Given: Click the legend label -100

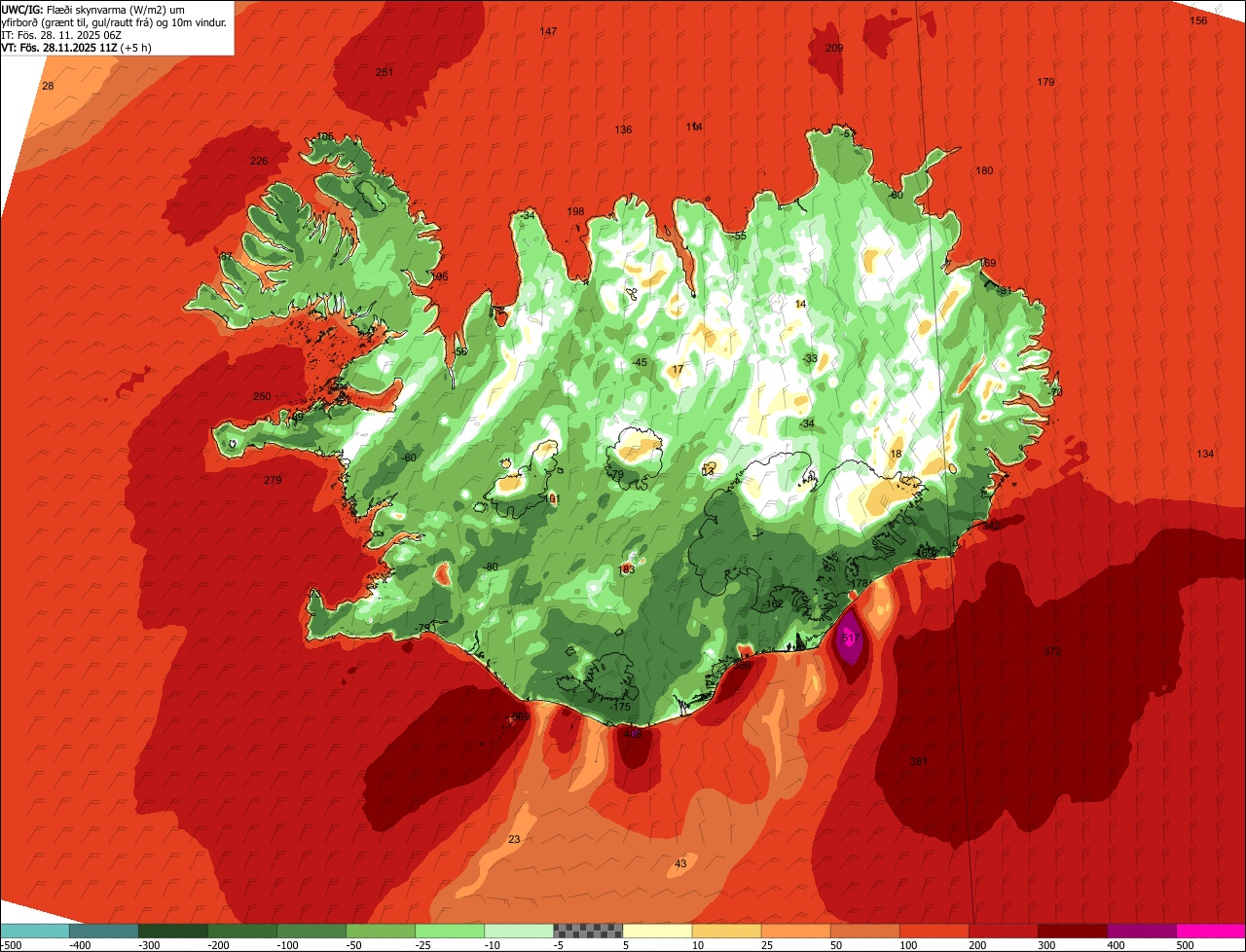Looking at the screenshot, I should 288,945.
